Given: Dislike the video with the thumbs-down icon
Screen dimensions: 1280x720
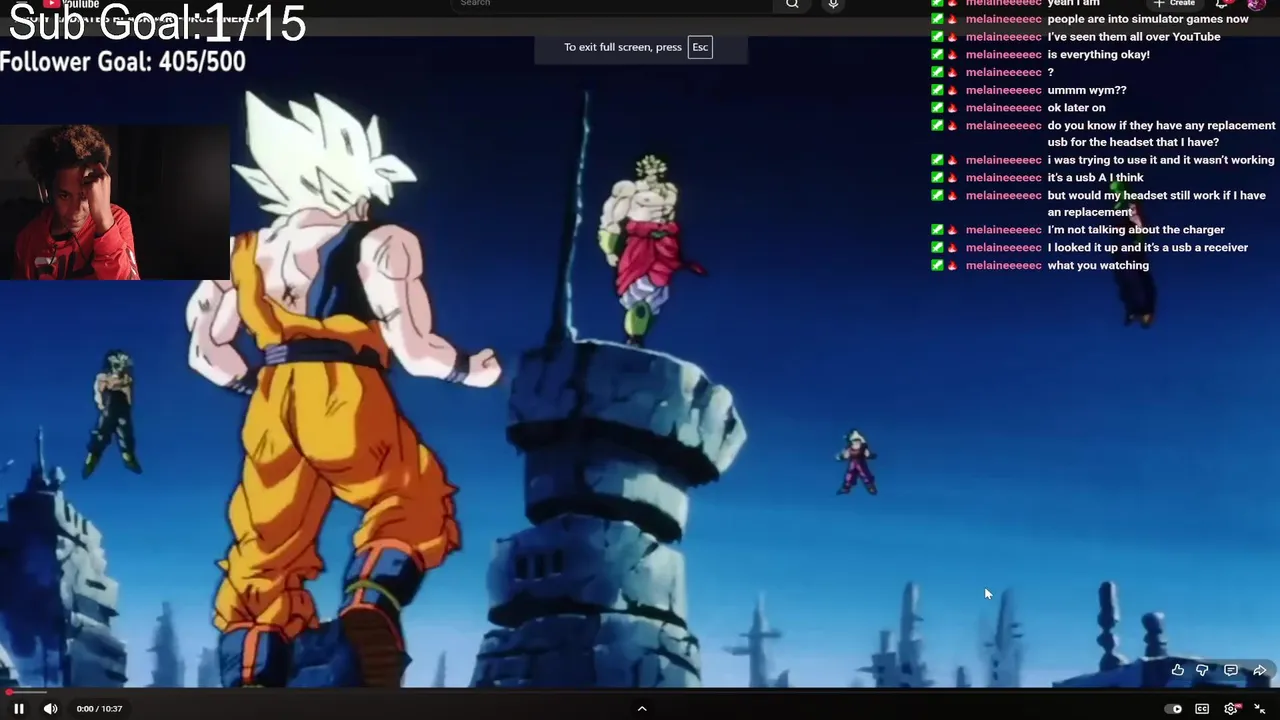Looking at the screenshot, I should click(1203, 670).
